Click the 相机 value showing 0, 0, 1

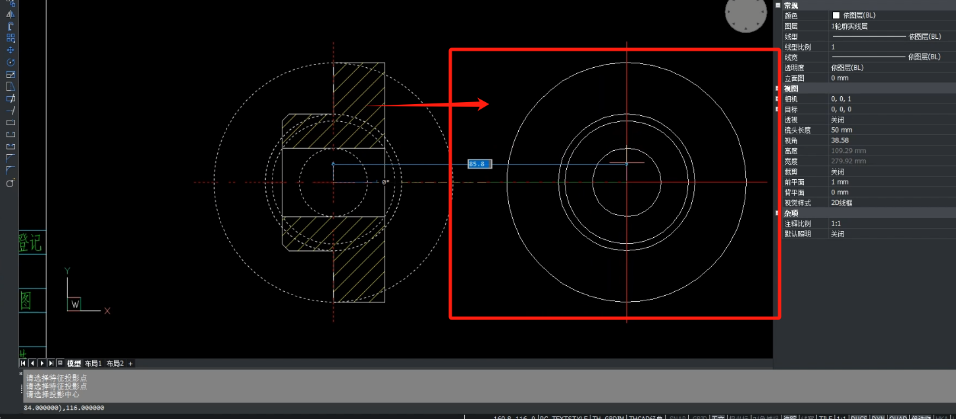click(x=892, y=99)
